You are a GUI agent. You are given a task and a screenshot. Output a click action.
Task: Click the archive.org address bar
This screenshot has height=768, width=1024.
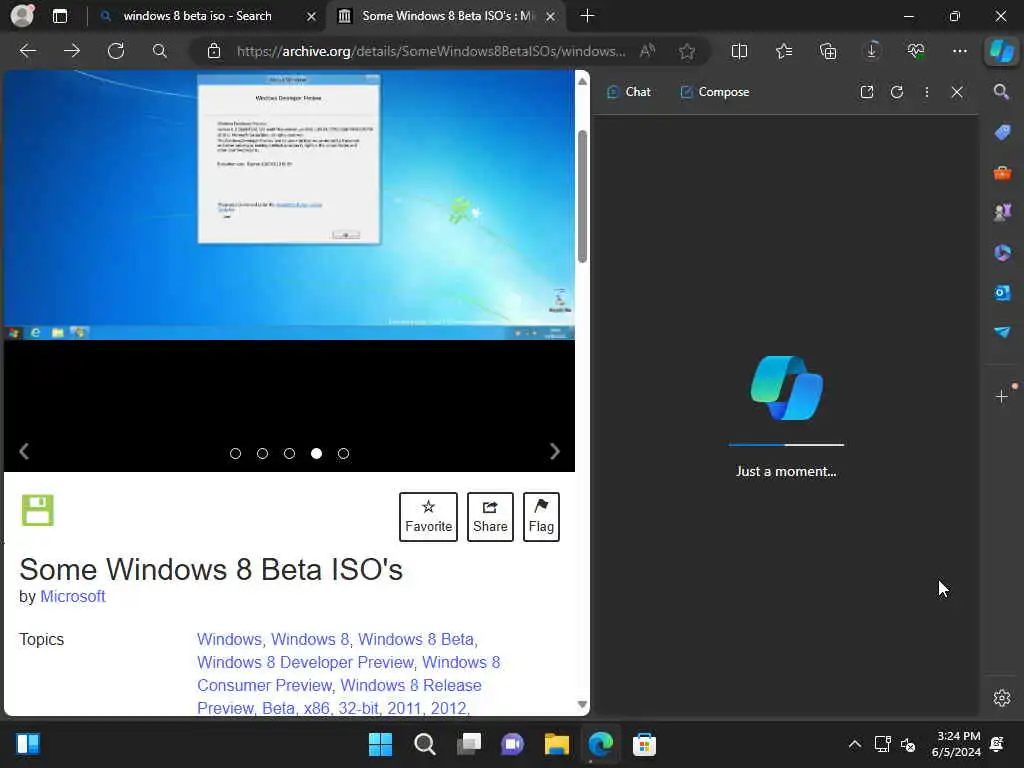coord(431,51)
